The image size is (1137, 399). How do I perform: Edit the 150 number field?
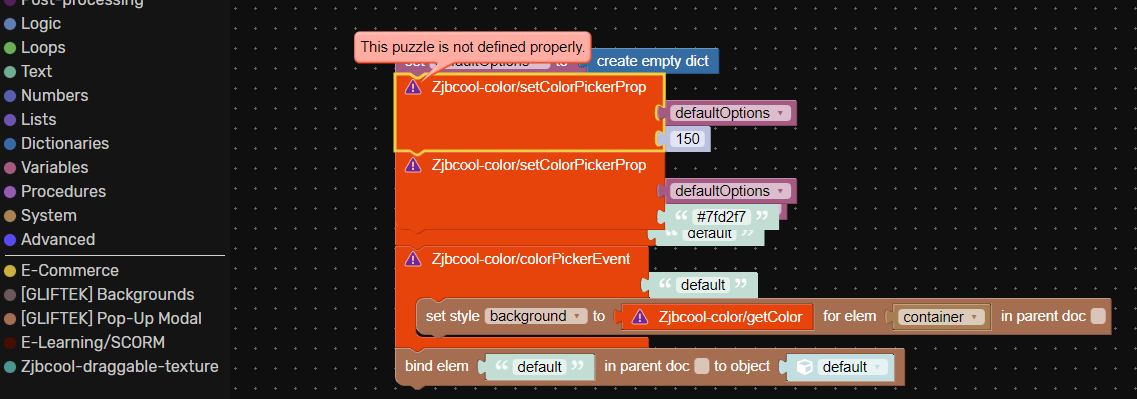pos(687,138)
